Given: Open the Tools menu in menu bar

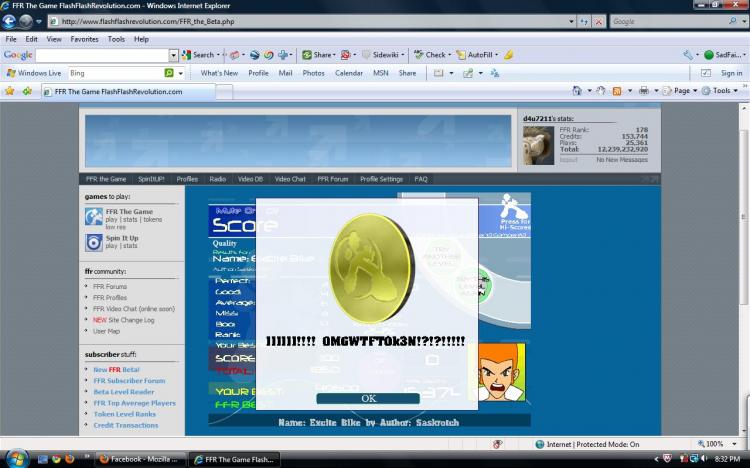Looking at the screenshot, I should [116, 39].
